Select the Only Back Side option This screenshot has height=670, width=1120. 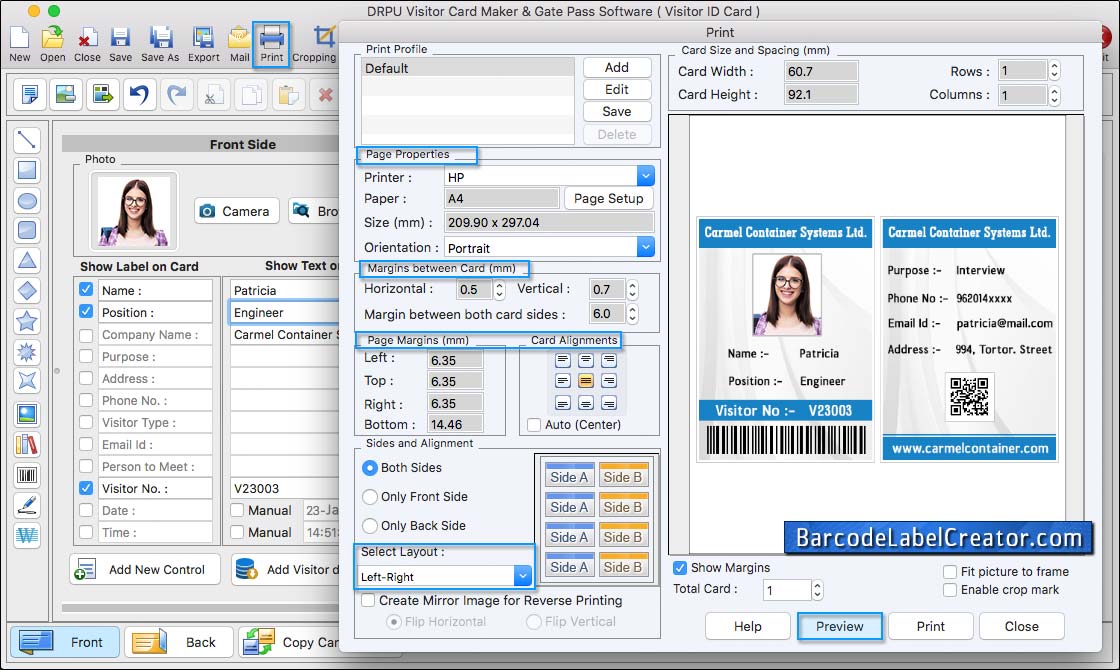coord(369,526)
